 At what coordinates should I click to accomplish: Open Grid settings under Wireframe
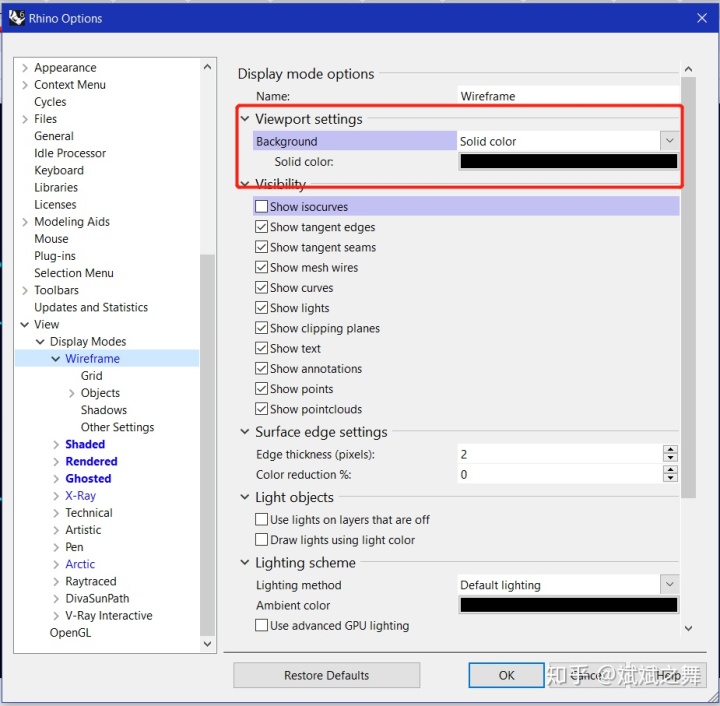(91, 375)
